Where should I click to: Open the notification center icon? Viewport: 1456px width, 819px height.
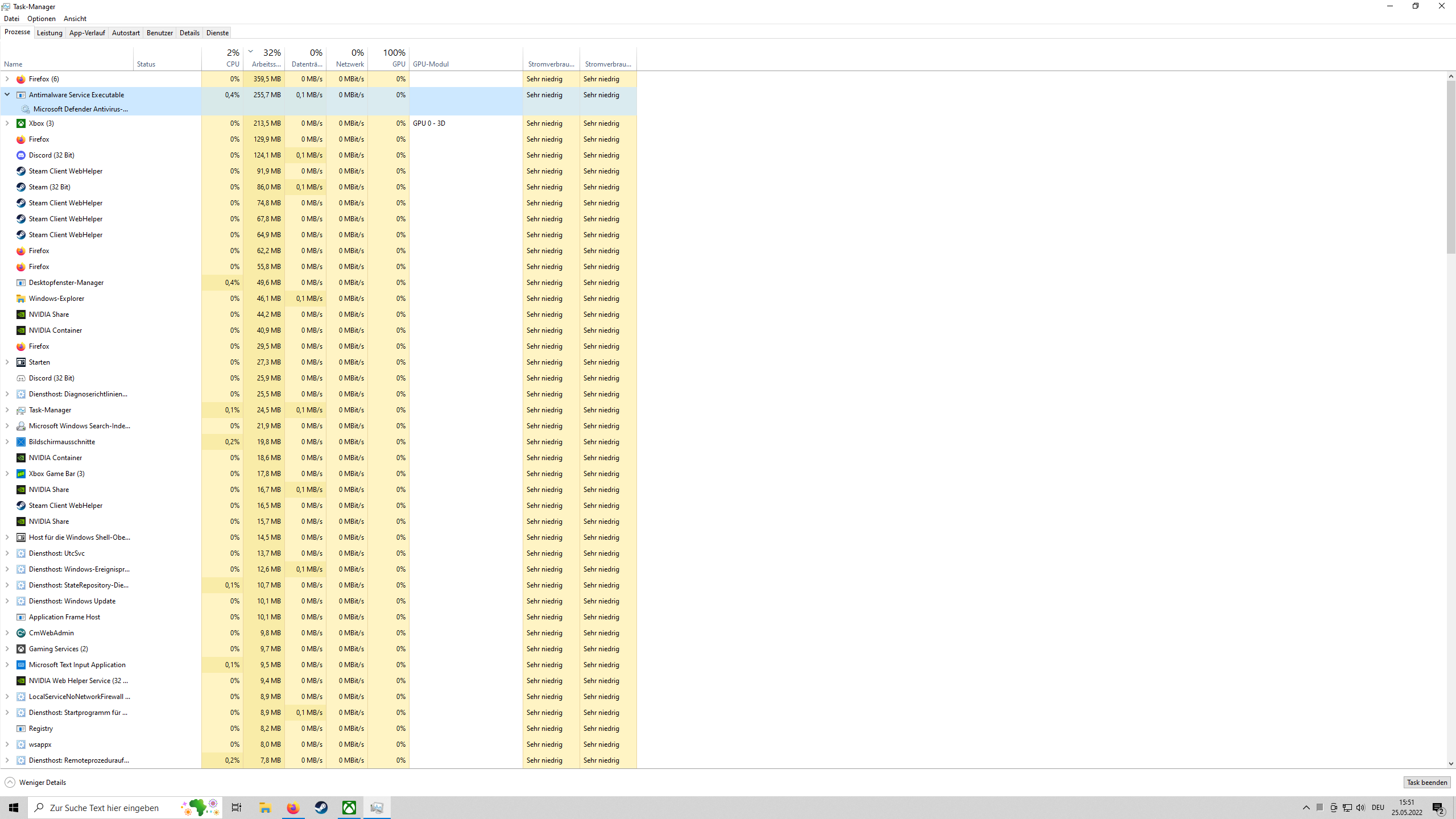point(1439,808)
